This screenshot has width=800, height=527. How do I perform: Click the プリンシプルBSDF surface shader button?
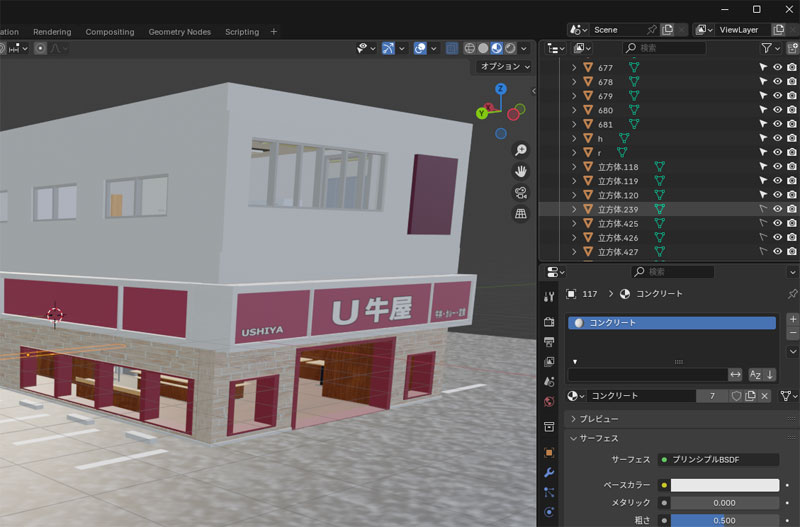point(718,460)
